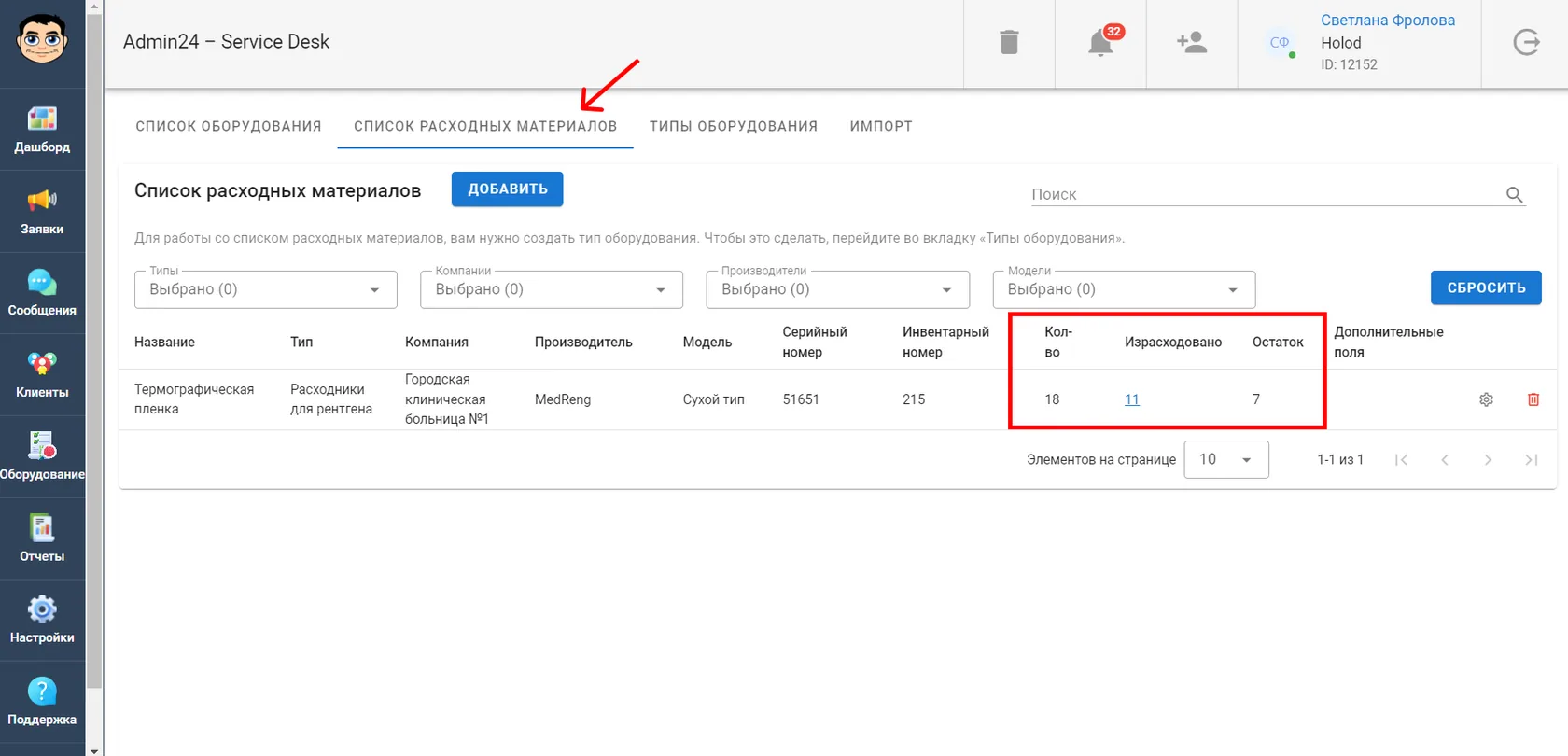Image resolution: width=1568 pixels, height=756 pixels.
Task: Go to previous page of table
Action: click(x=1445, y=459)
